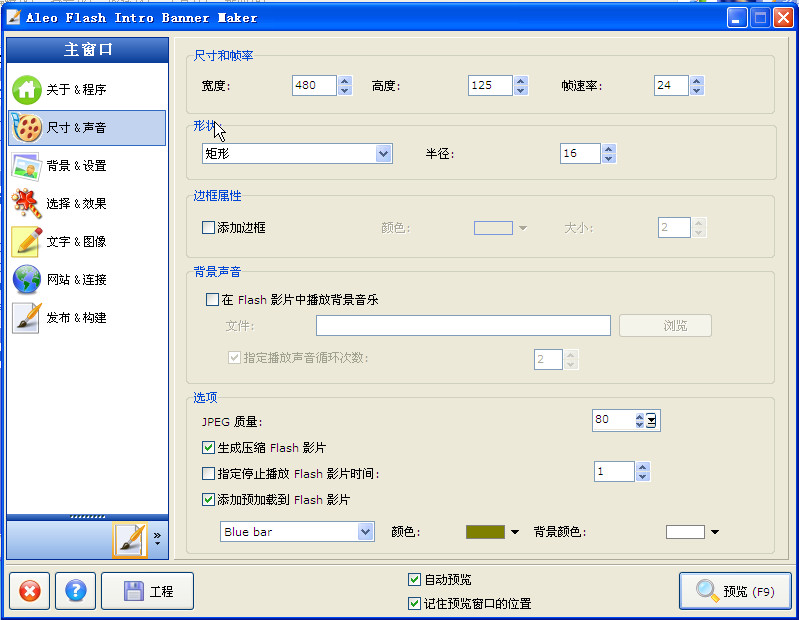Screen dimensions: 799x620
Task: Click 预览 (F9) magnifier button
Action: (x=735, y=591)
